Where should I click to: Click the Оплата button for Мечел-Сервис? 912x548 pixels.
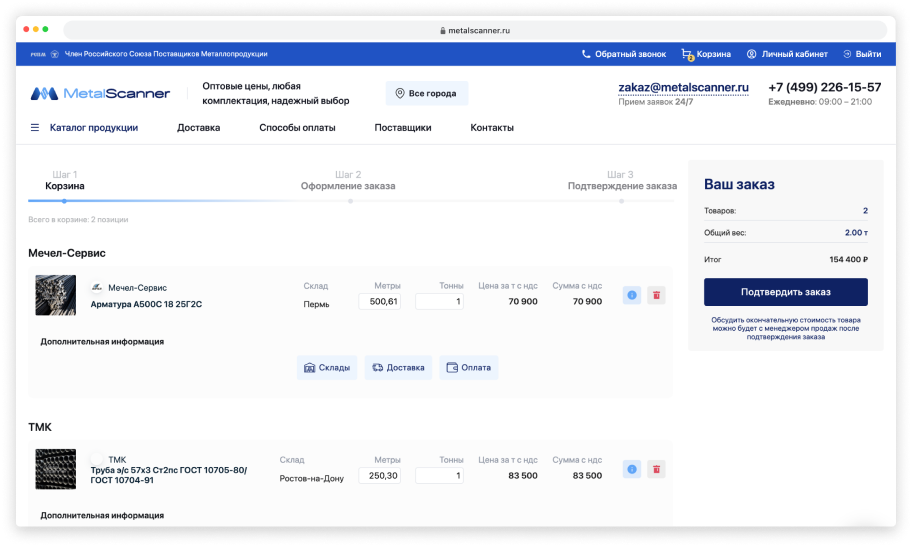(468, 367)
